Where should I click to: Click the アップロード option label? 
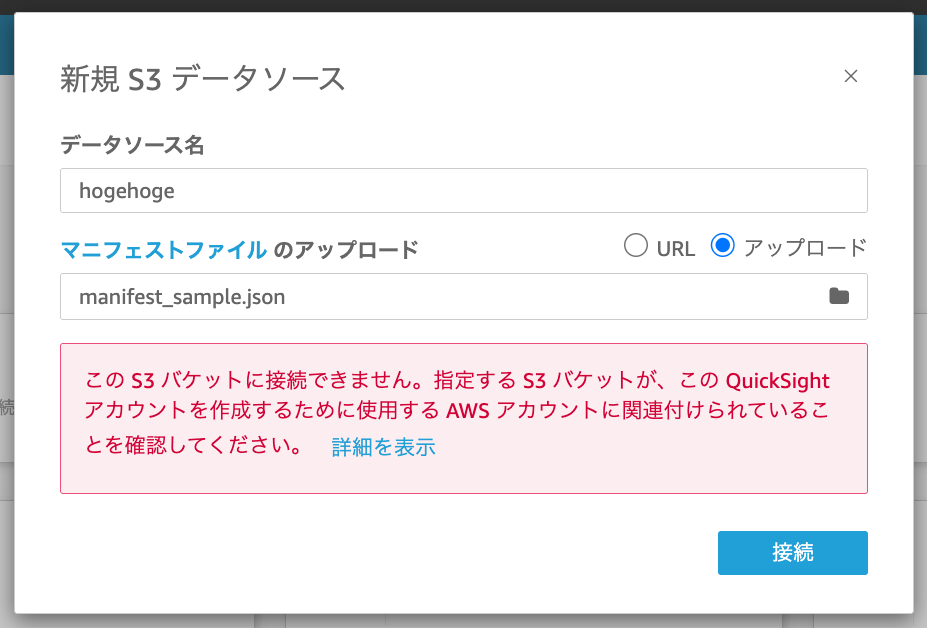[x=805, y=248]
